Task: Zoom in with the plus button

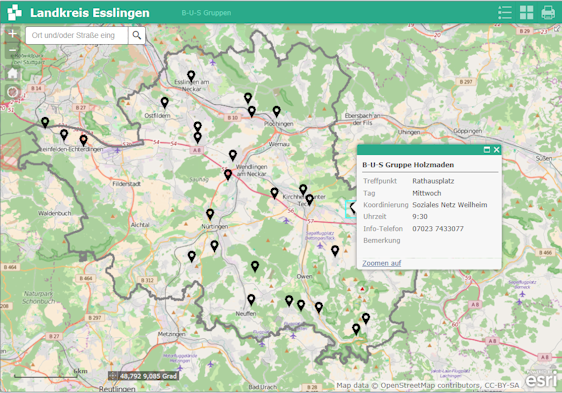Action: click(13, 34)
